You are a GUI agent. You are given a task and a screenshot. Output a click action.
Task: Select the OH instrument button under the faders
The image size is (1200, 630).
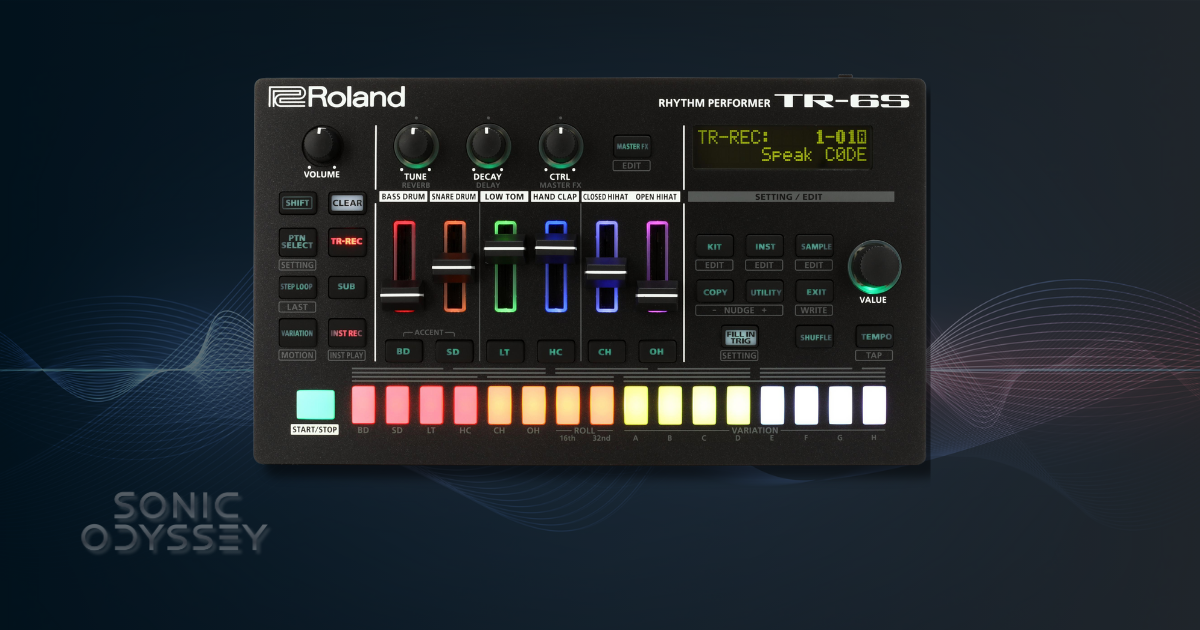click(656, 351)
